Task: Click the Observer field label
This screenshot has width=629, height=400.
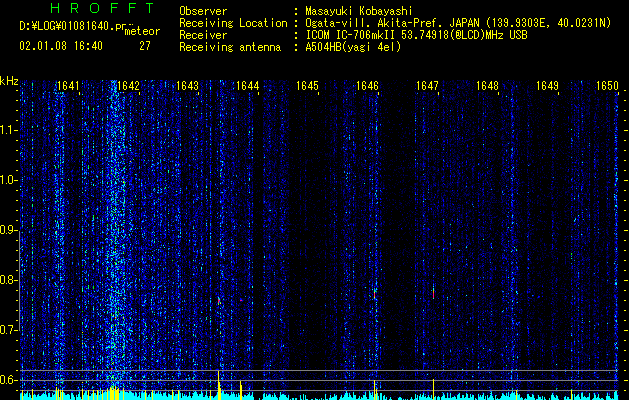Action: tap(203, 11)
